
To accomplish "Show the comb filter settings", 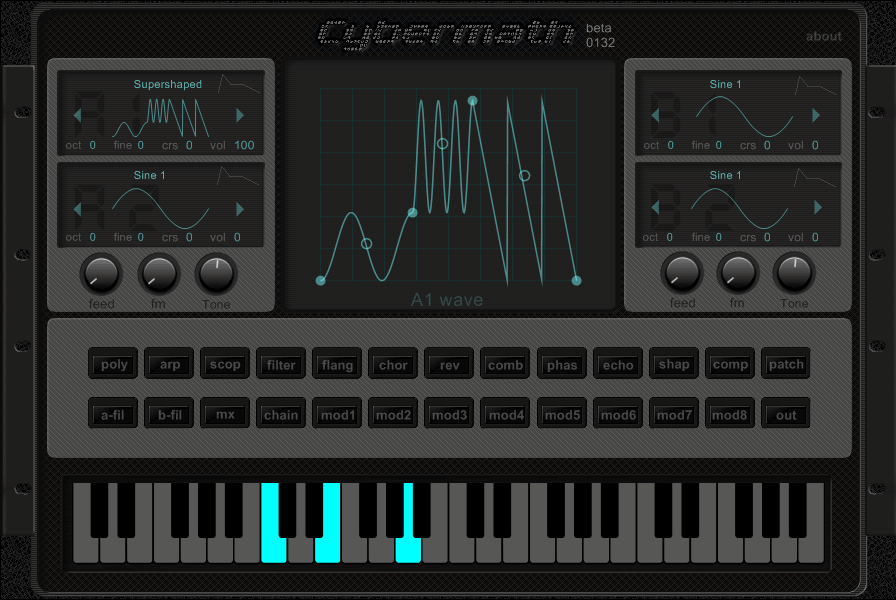I will (x=505, y=363).
